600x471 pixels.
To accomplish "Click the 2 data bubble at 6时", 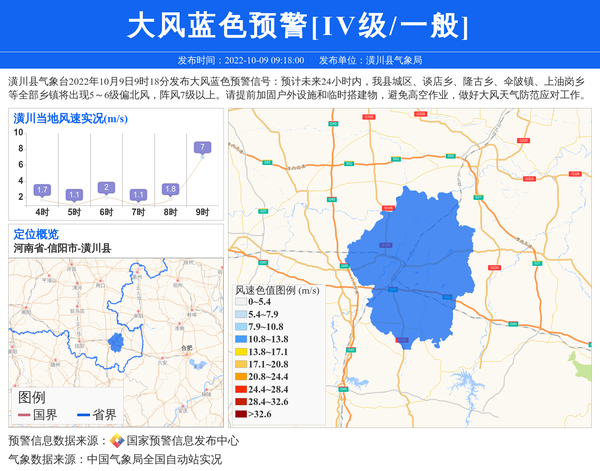I will click(x=106, y=188).
